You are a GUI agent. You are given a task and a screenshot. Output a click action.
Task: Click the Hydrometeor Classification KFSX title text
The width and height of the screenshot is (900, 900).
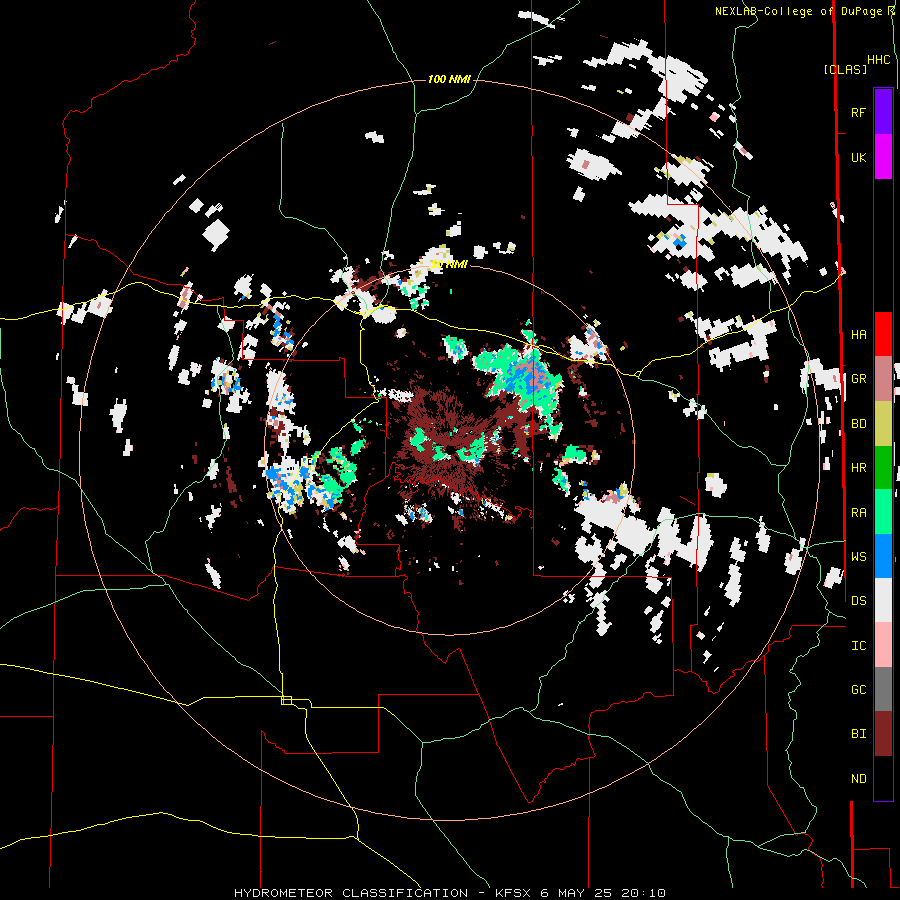click(x=450, y=893)
